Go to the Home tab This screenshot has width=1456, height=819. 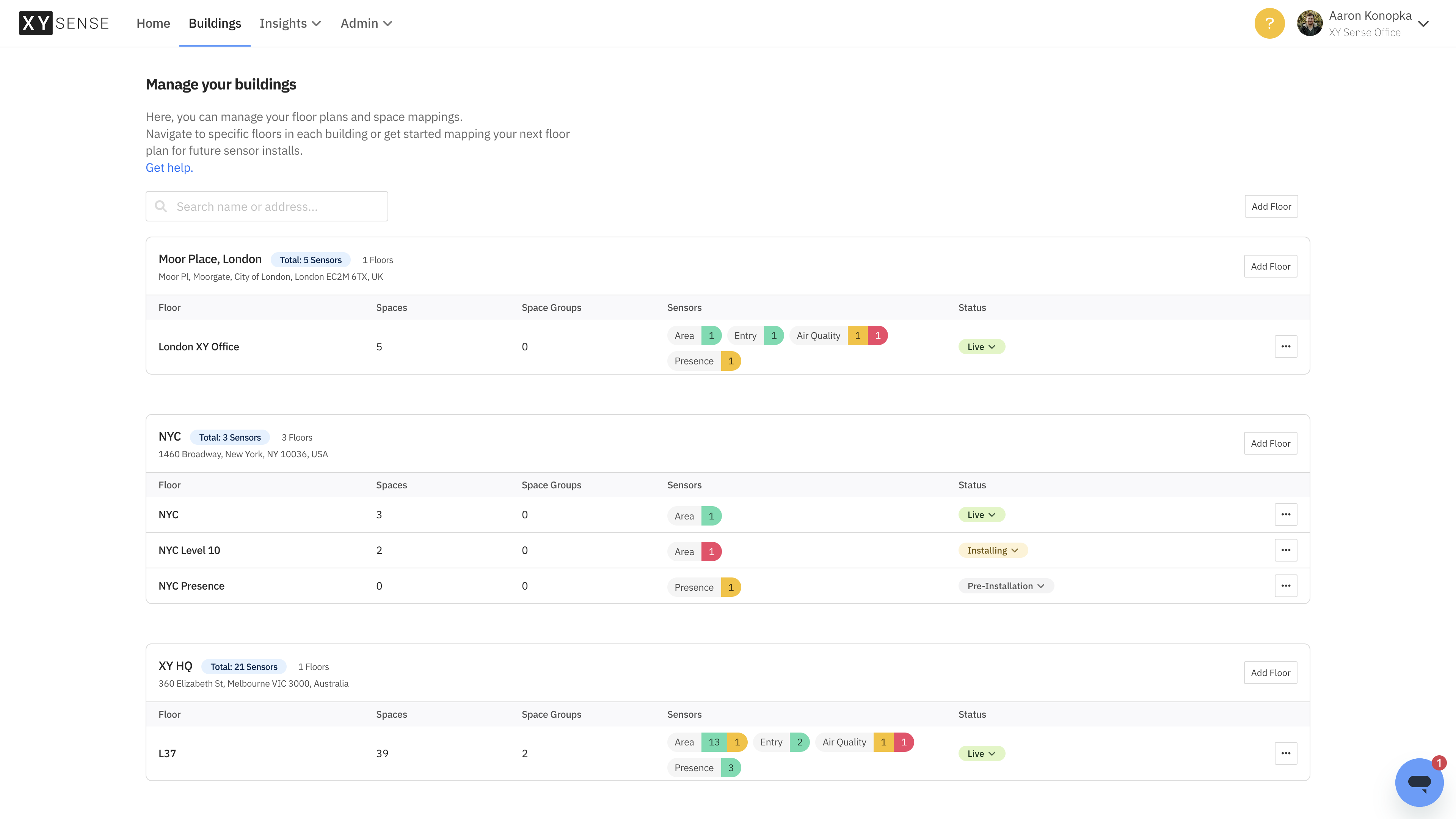click(x=153, y=23)
